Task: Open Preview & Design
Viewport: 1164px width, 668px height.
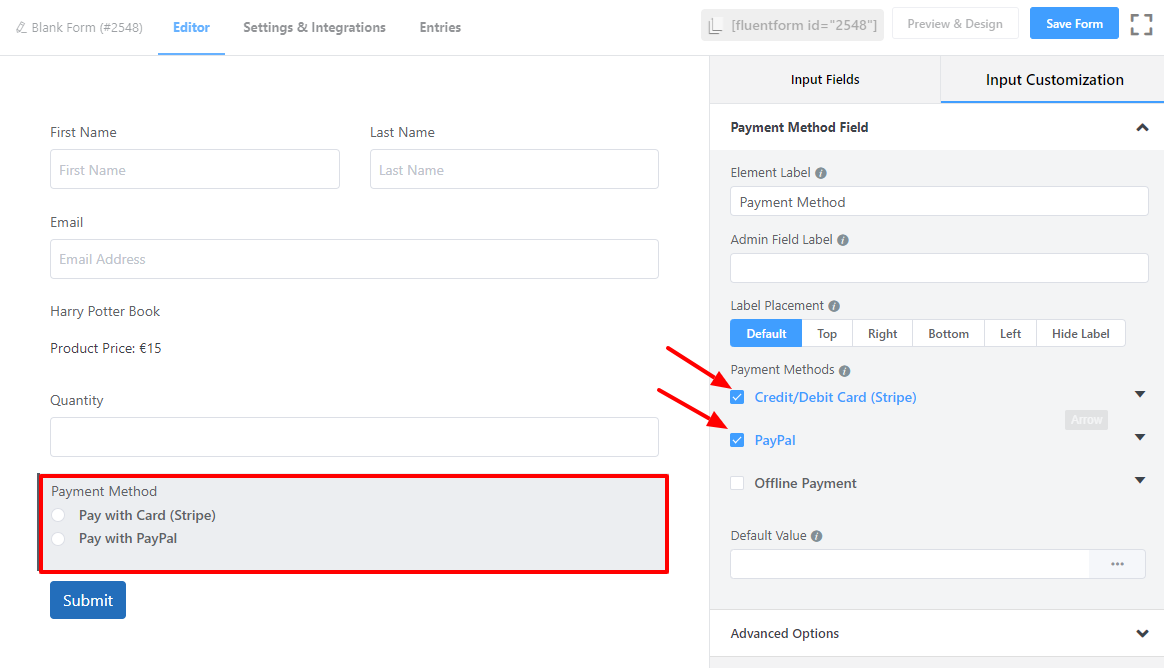Action: (955, 22)
